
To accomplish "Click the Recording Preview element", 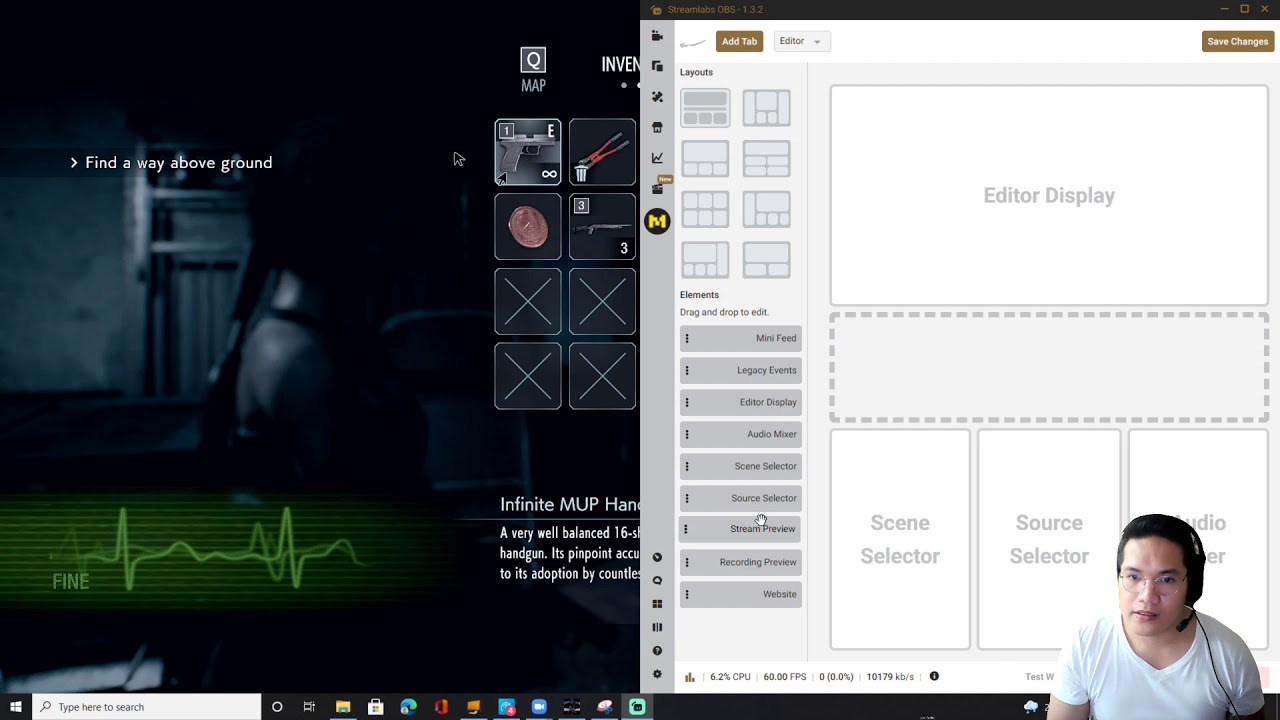I will [x=741, y=562].
